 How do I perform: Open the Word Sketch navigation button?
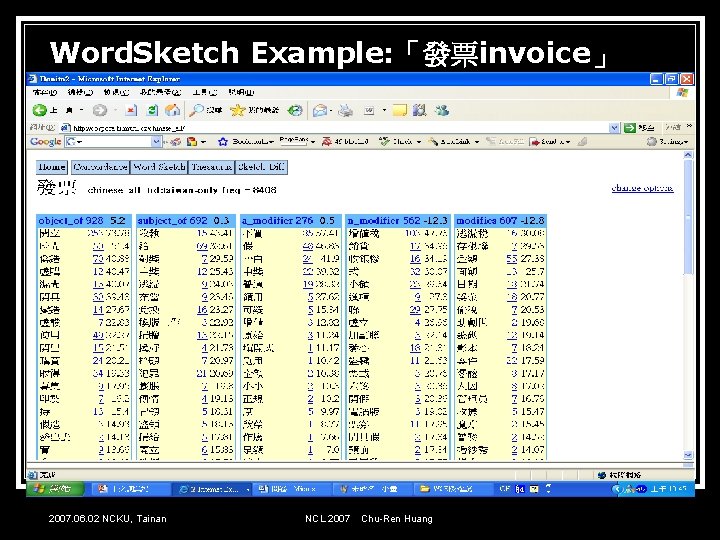159,167
